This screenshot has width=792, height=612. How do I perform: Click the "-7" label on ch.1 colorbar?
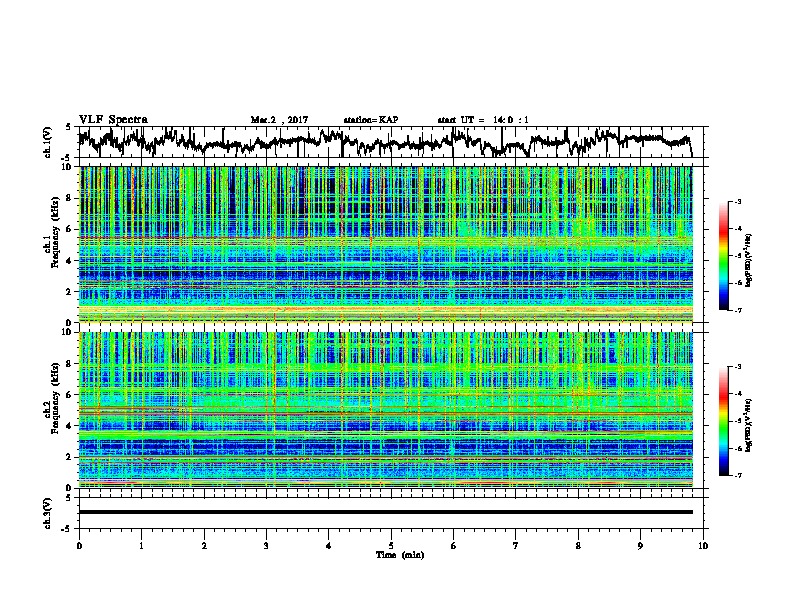coord(737,310)
